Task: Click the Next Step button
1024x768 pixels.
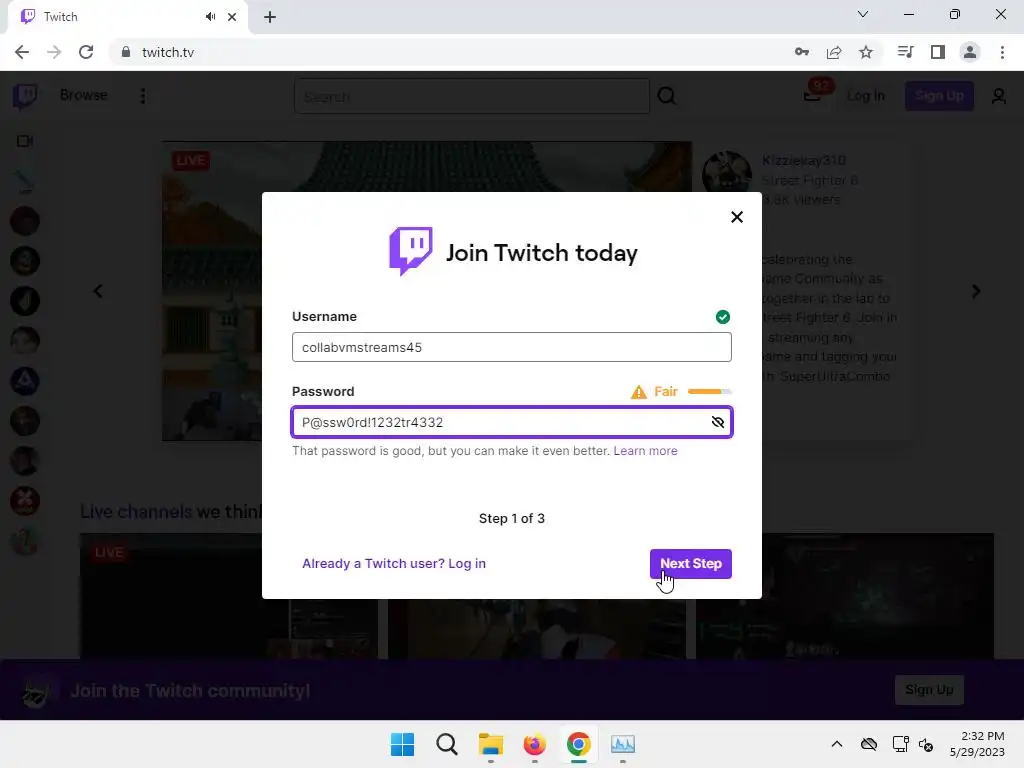Action: click(690, 564)
